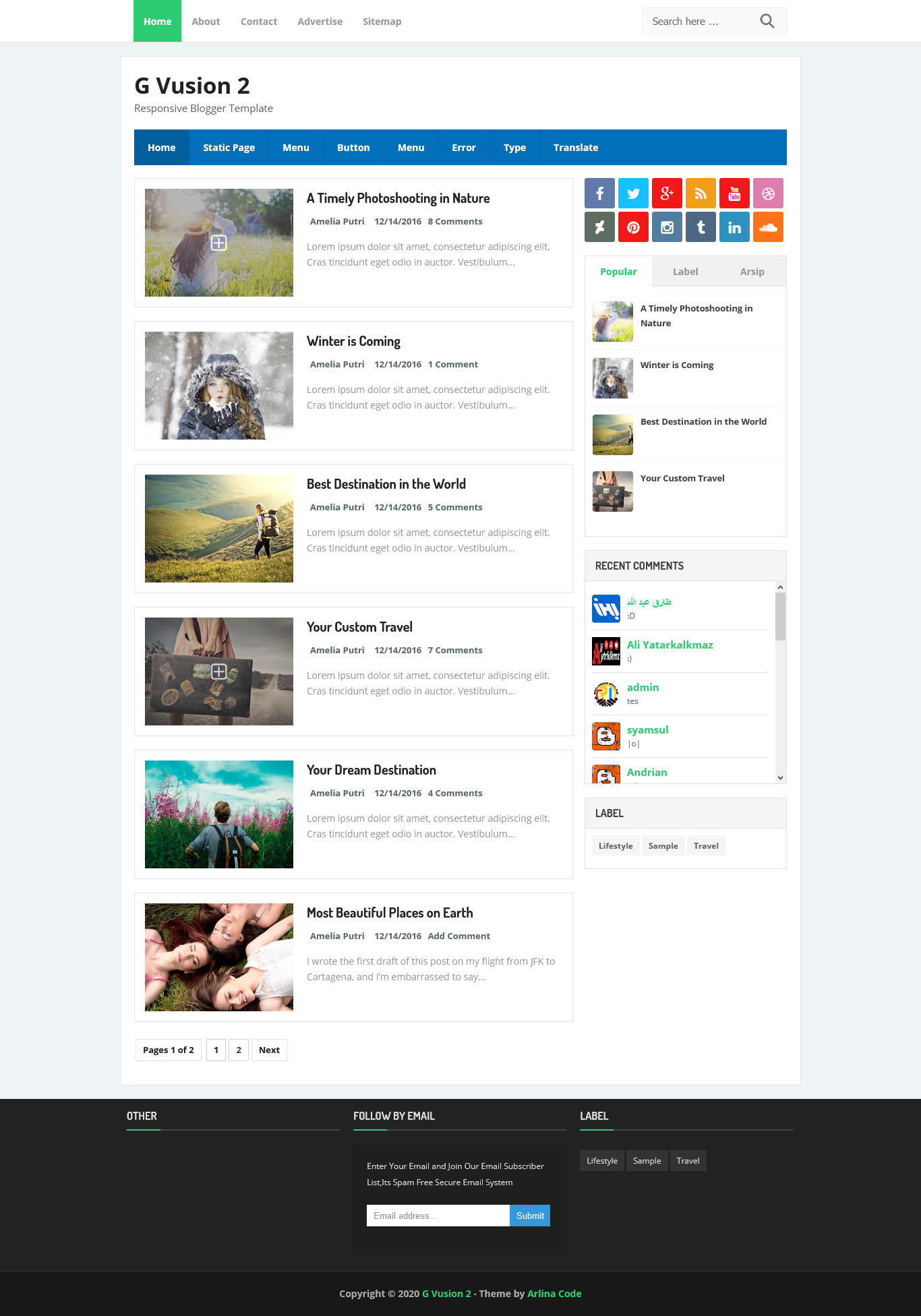
Task: Open the Dribbble social icon
Action: (768, 193)
